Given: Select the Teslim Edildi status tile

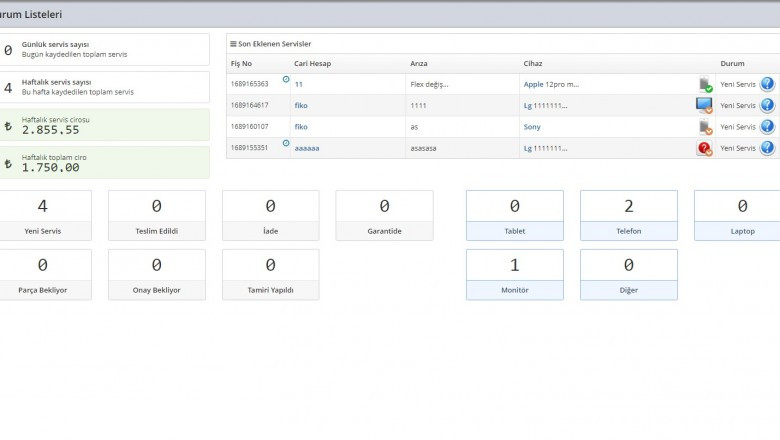Looking at the screenshot, I should (x=156, y=215).
